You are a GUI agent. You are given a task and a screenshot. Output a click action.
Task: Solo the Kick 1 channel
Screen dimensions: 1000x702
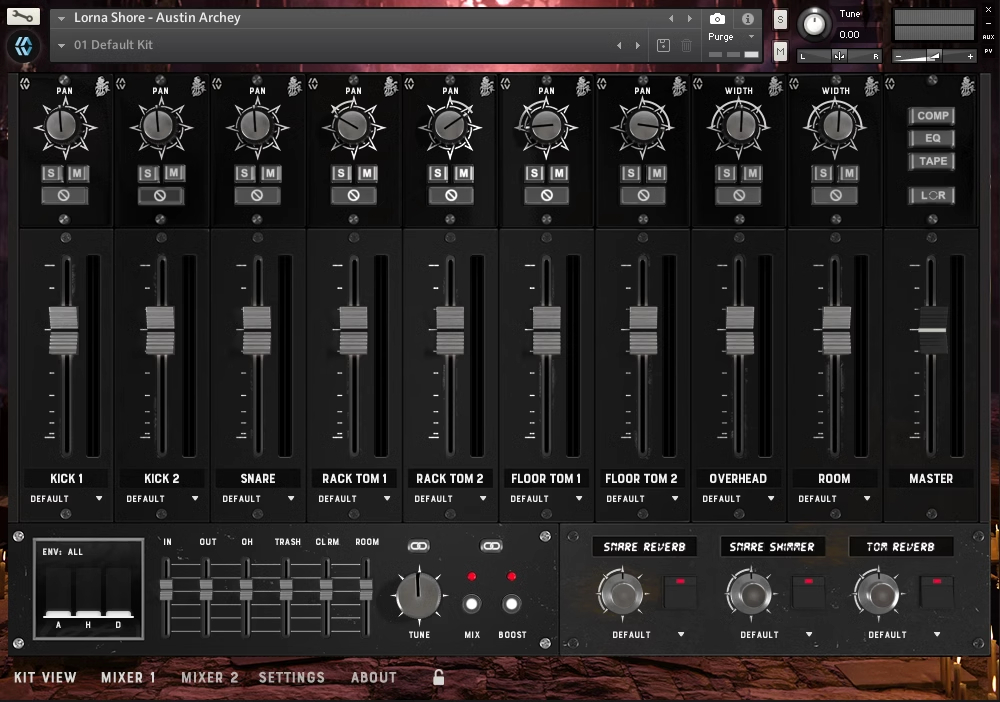(51, 173)
